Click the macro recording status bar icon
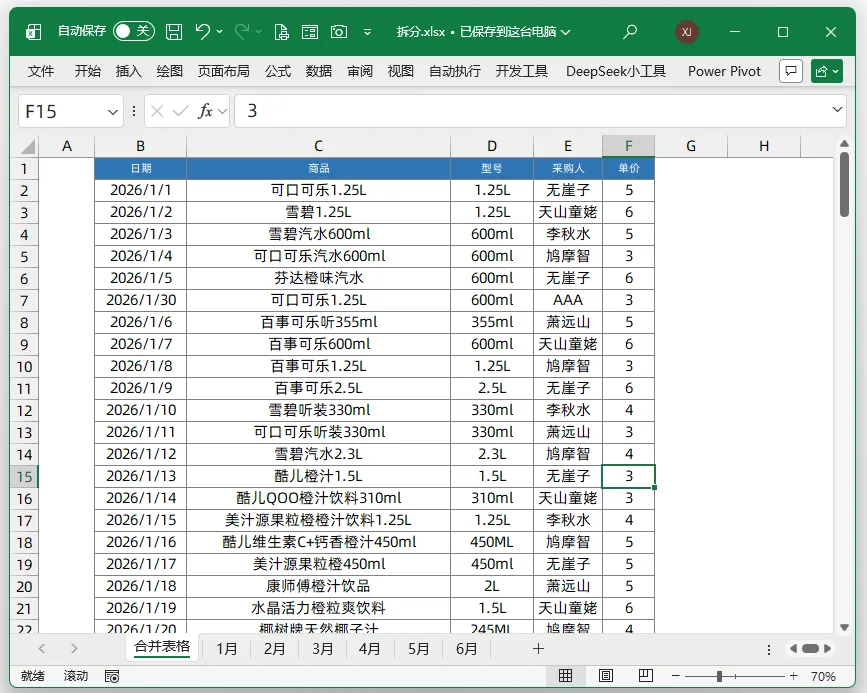This screenshot has height=693, width=867. coord(112,676)
